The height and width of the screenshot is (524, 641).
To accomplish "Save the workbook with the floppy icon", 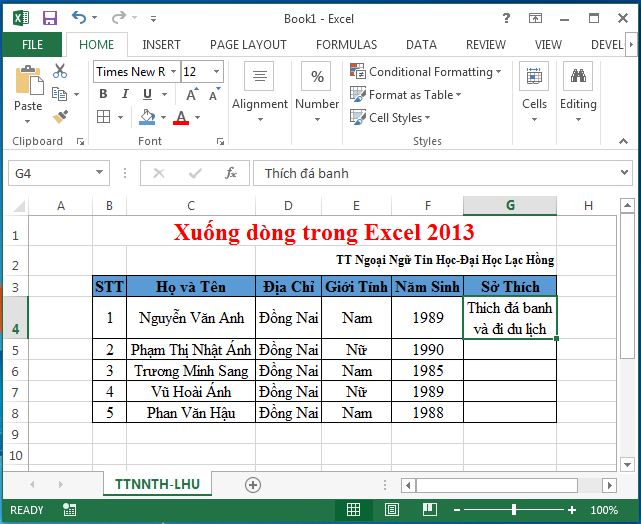I will (x=49, y=18).
